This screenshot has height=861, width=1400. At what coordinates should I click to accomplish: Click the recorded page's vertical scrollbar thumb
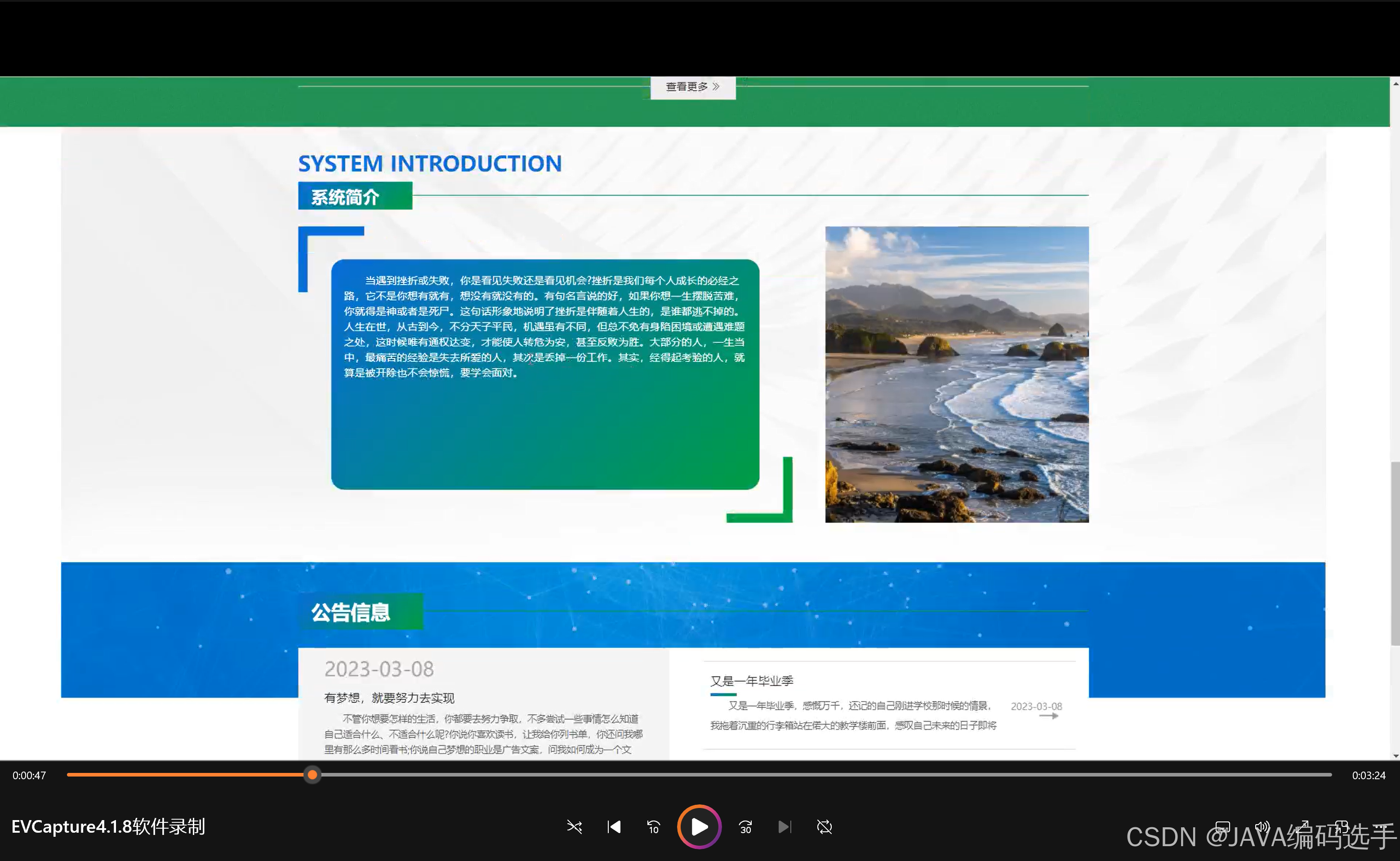(x=1396, y=554)
